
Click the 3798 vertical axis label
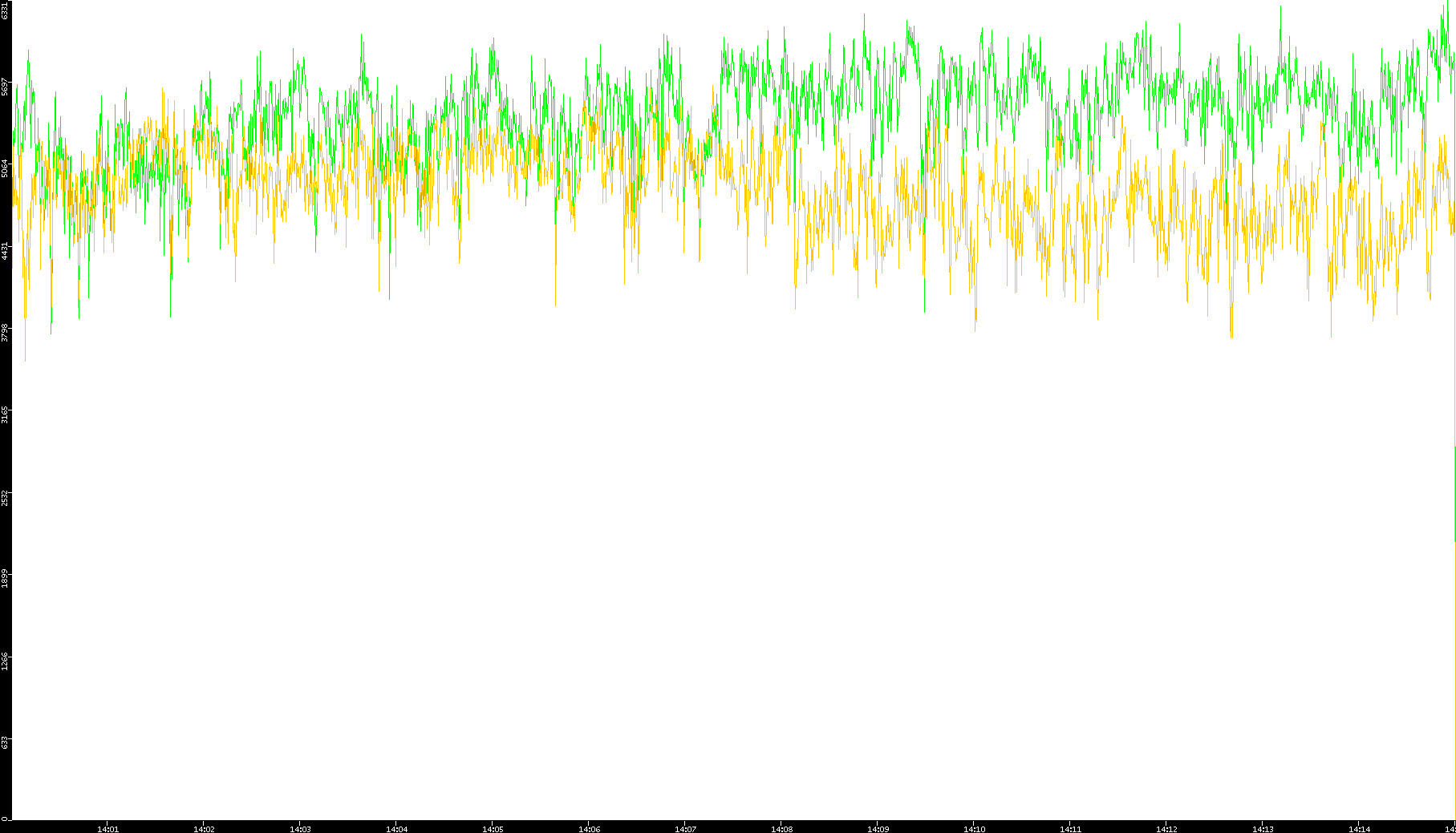tap(6, 332)
